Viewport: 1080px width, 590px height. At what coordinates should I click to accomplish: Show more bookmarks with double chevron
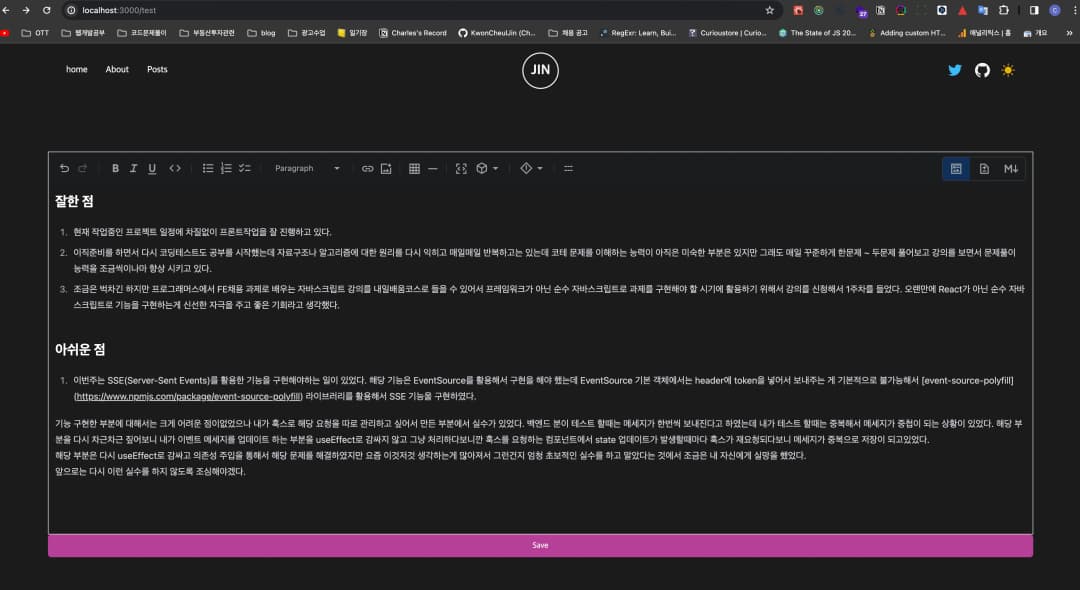point(1069,33)
